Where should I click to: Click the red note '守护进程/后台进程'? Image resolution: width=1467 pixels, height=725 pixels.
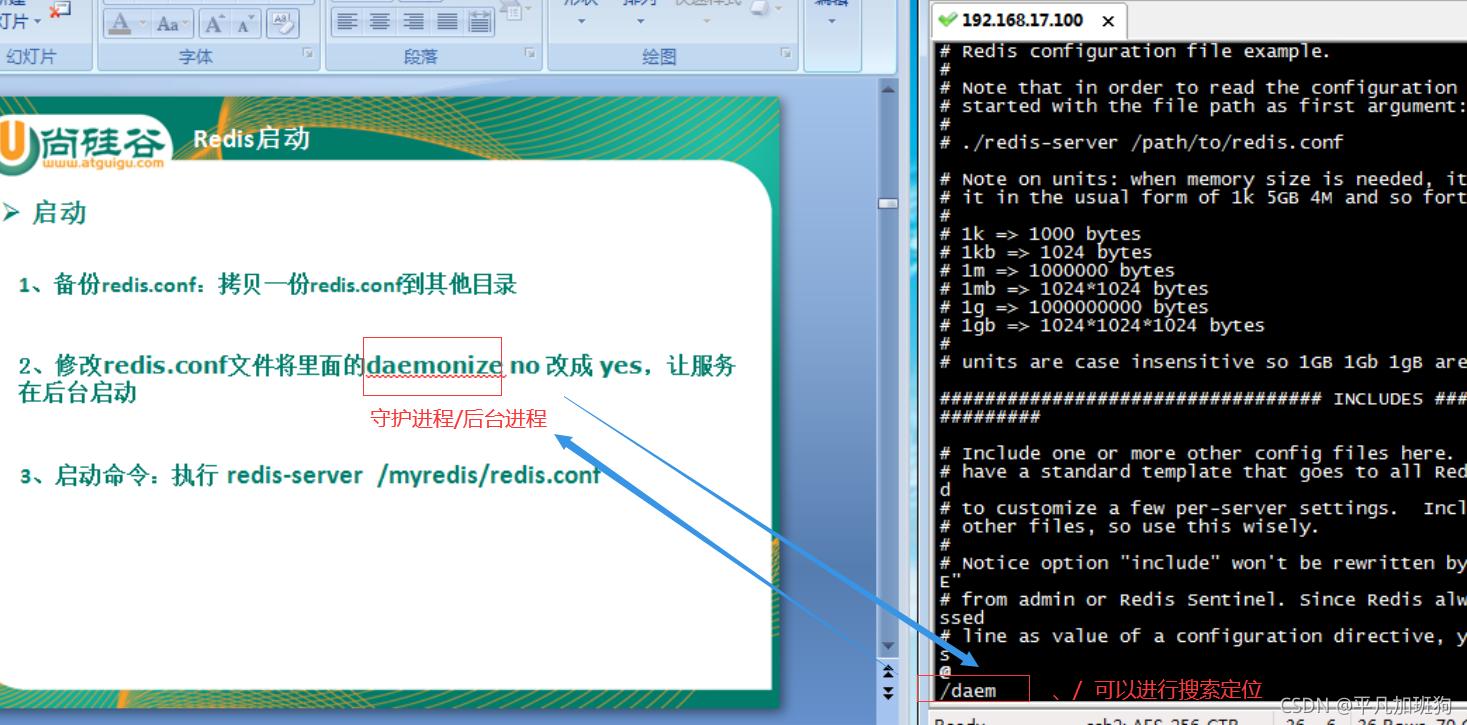click(459, 419)
